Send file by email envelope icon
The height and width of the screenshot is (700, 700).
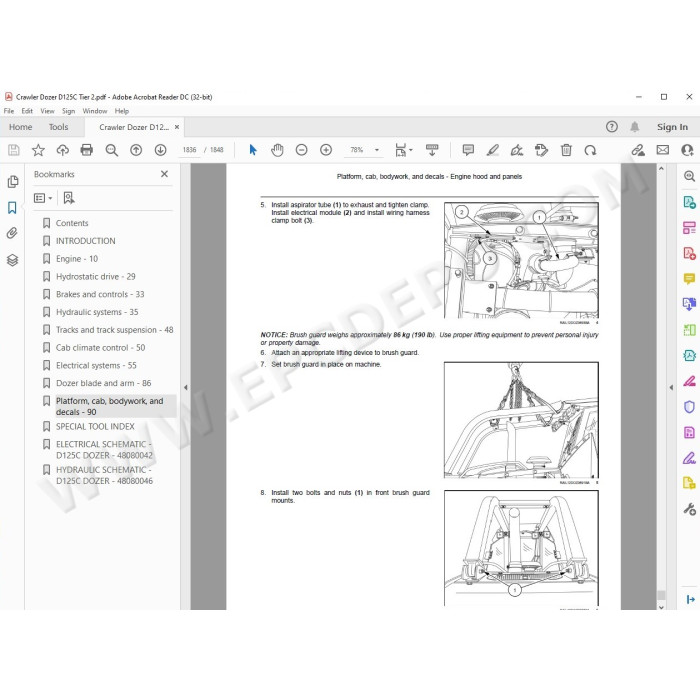662,150
